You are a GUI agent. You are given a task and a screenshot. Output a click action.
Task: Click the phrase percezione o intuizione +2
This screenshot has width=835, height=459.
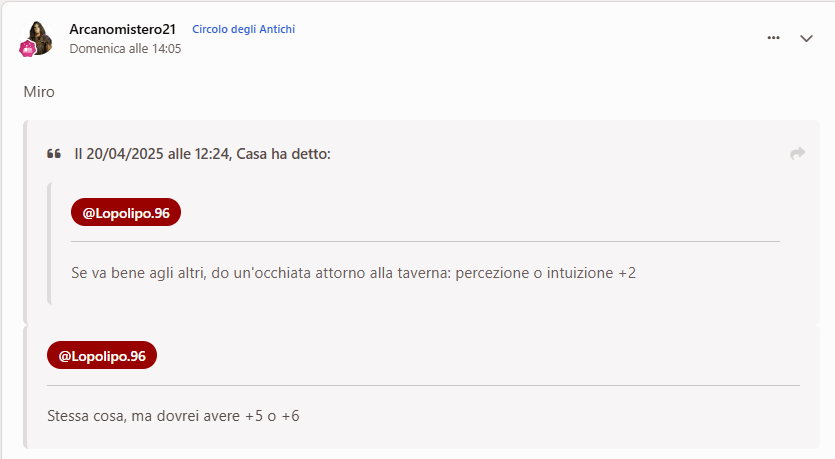coord(545,272)
